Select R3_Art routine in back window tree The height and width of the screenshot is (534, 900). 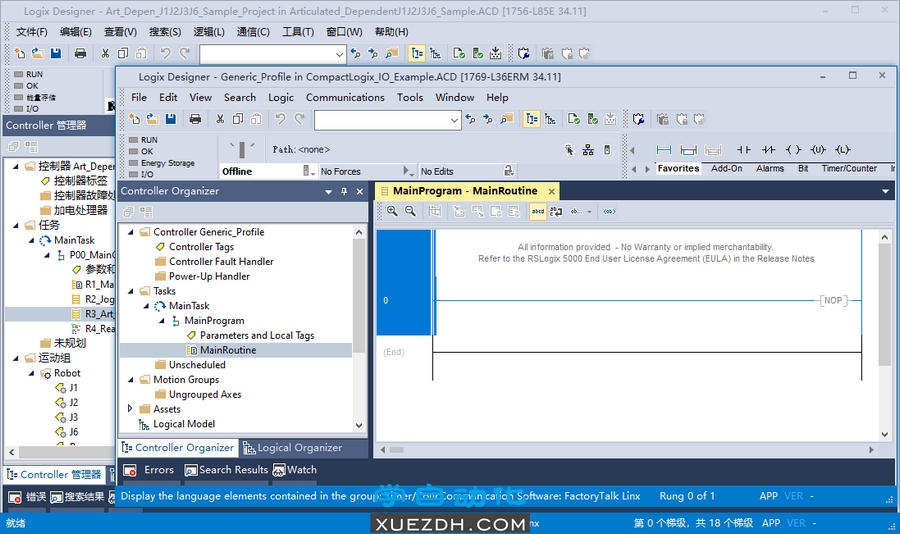pyautogui.click(x=99, y=314)
